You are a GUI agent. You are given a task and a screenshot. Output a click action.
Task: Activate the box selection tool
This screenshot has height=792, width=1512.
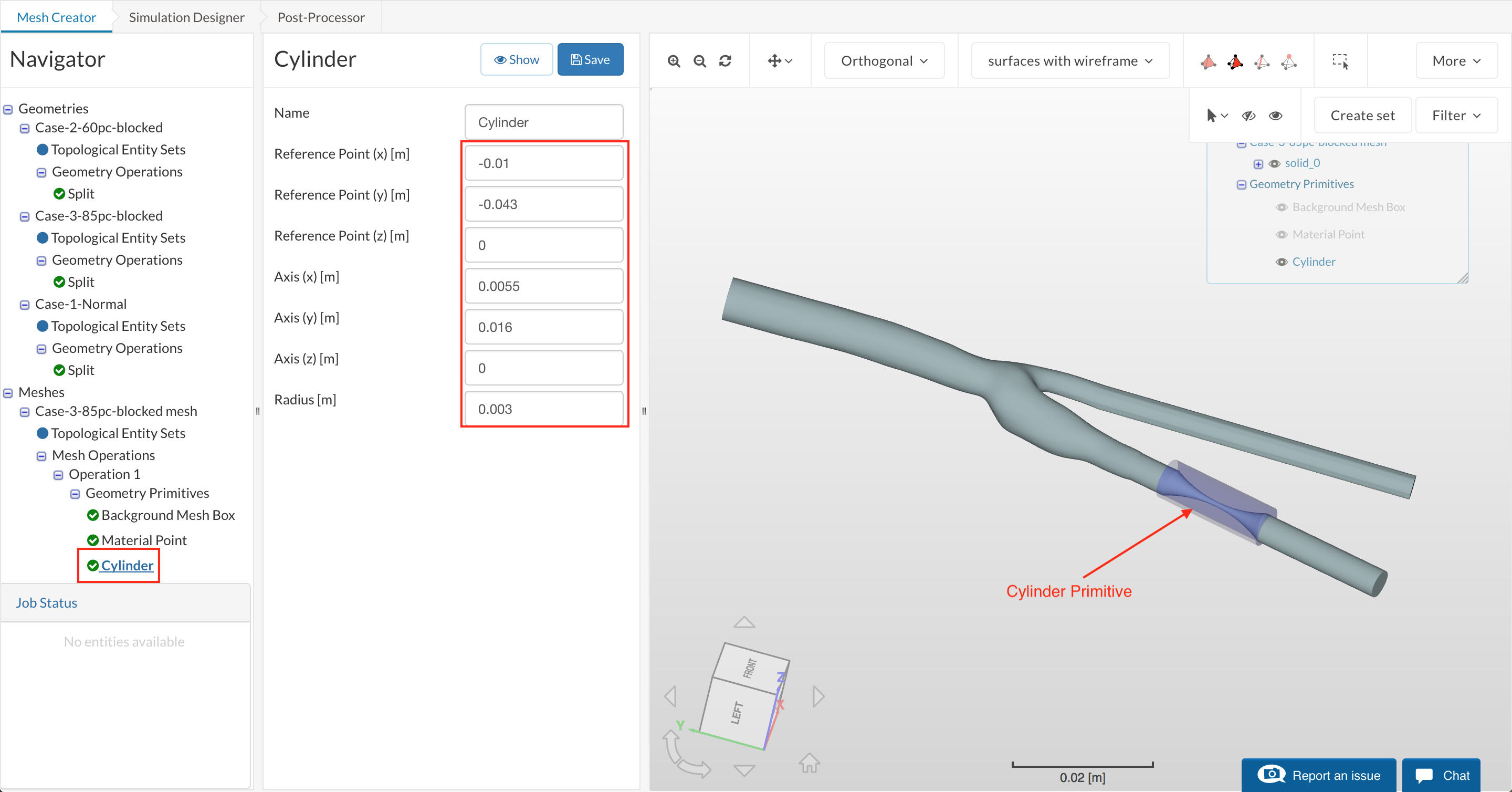(1340, 61)
